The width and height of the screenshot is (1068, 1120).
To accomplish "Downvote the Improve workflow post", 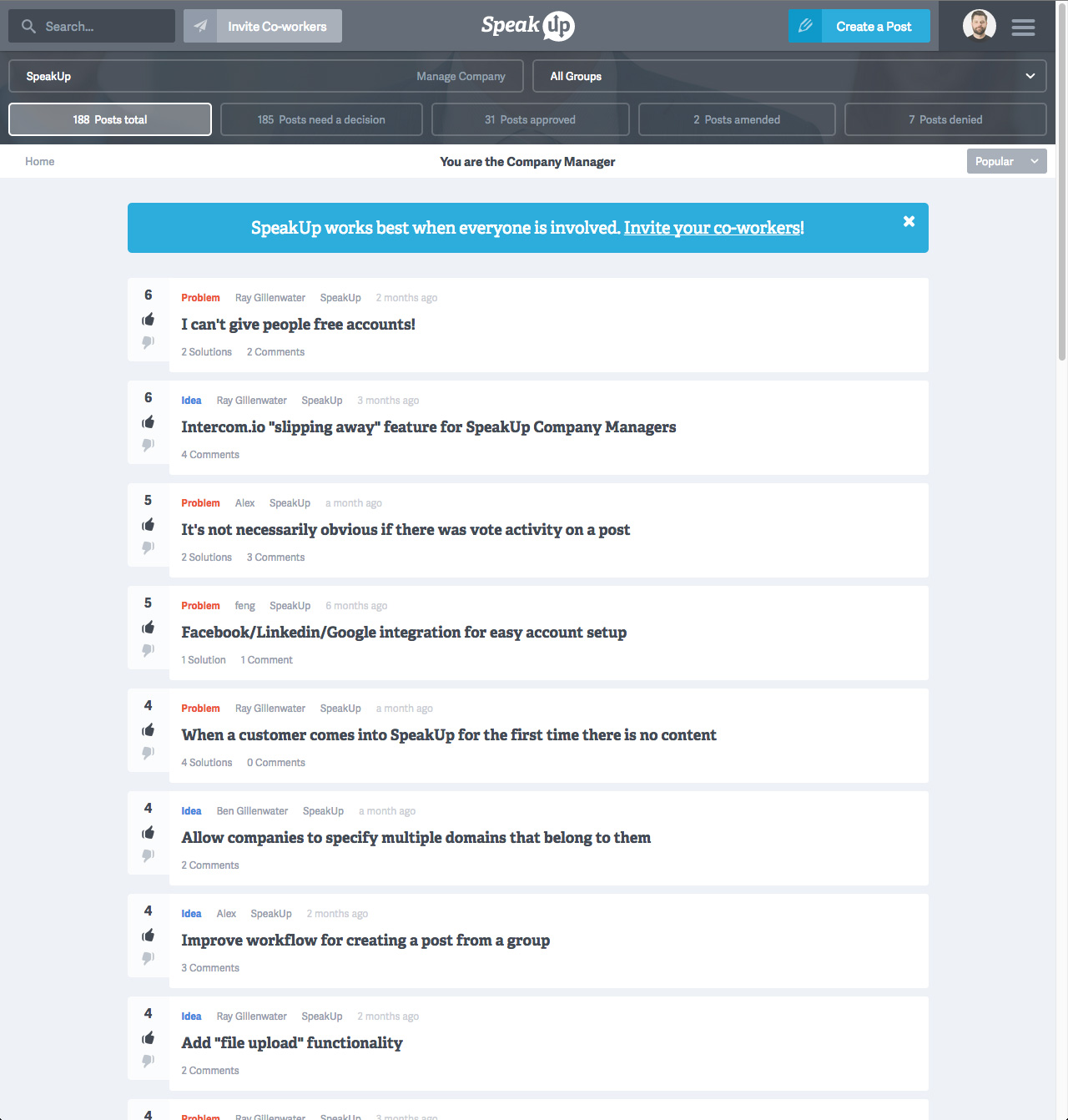I will 149,958.
